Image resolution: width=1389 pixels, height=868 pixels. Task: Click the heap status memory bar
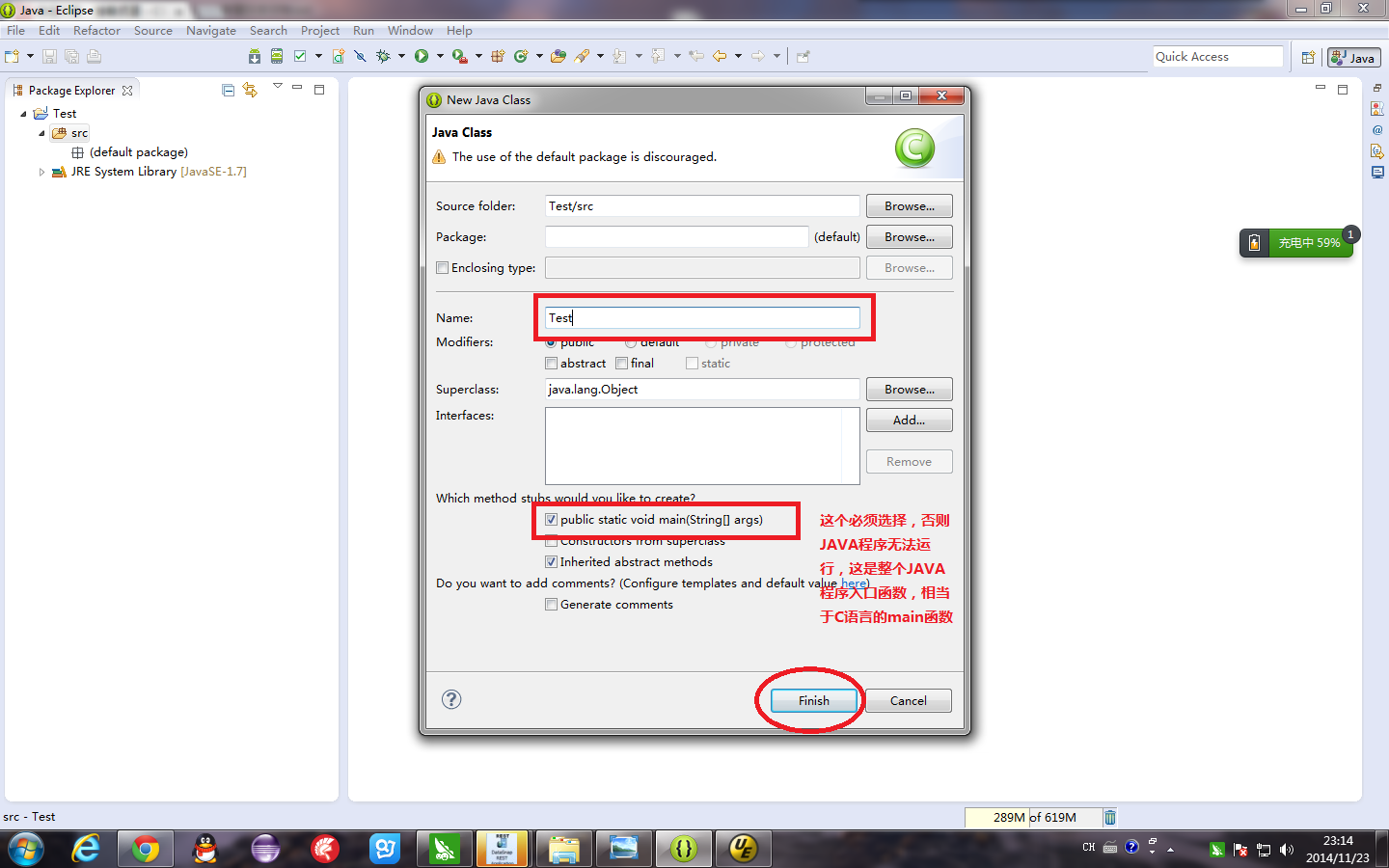pyautogui.click(x=1033, y=817)
